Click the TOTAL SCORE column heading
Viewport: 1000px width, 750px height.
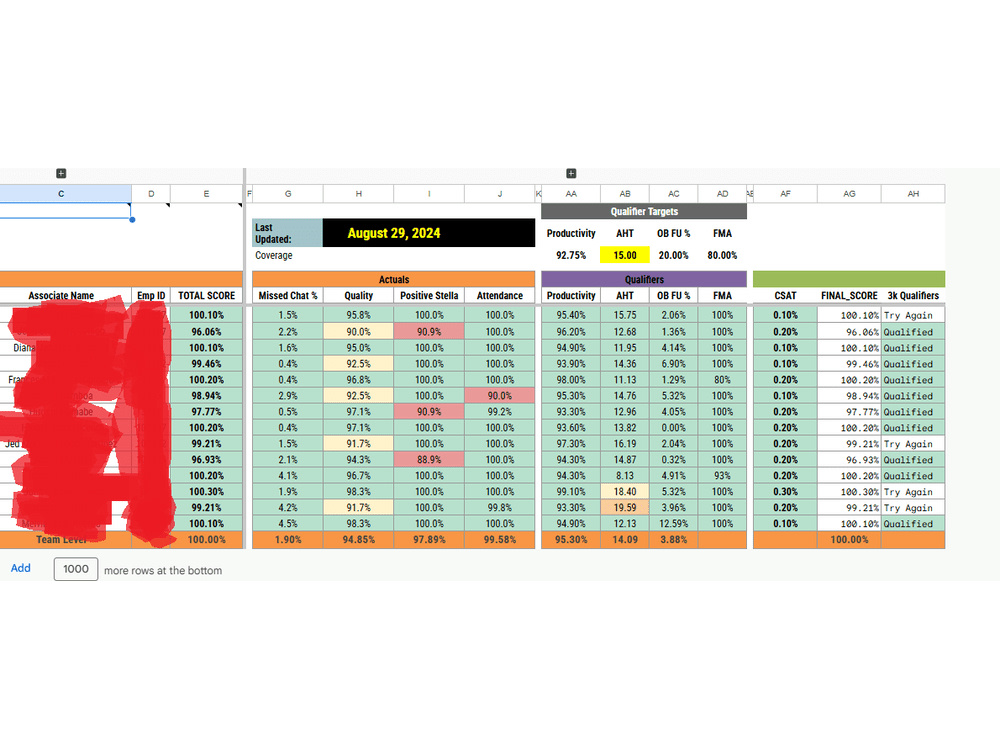click(206, 296)
